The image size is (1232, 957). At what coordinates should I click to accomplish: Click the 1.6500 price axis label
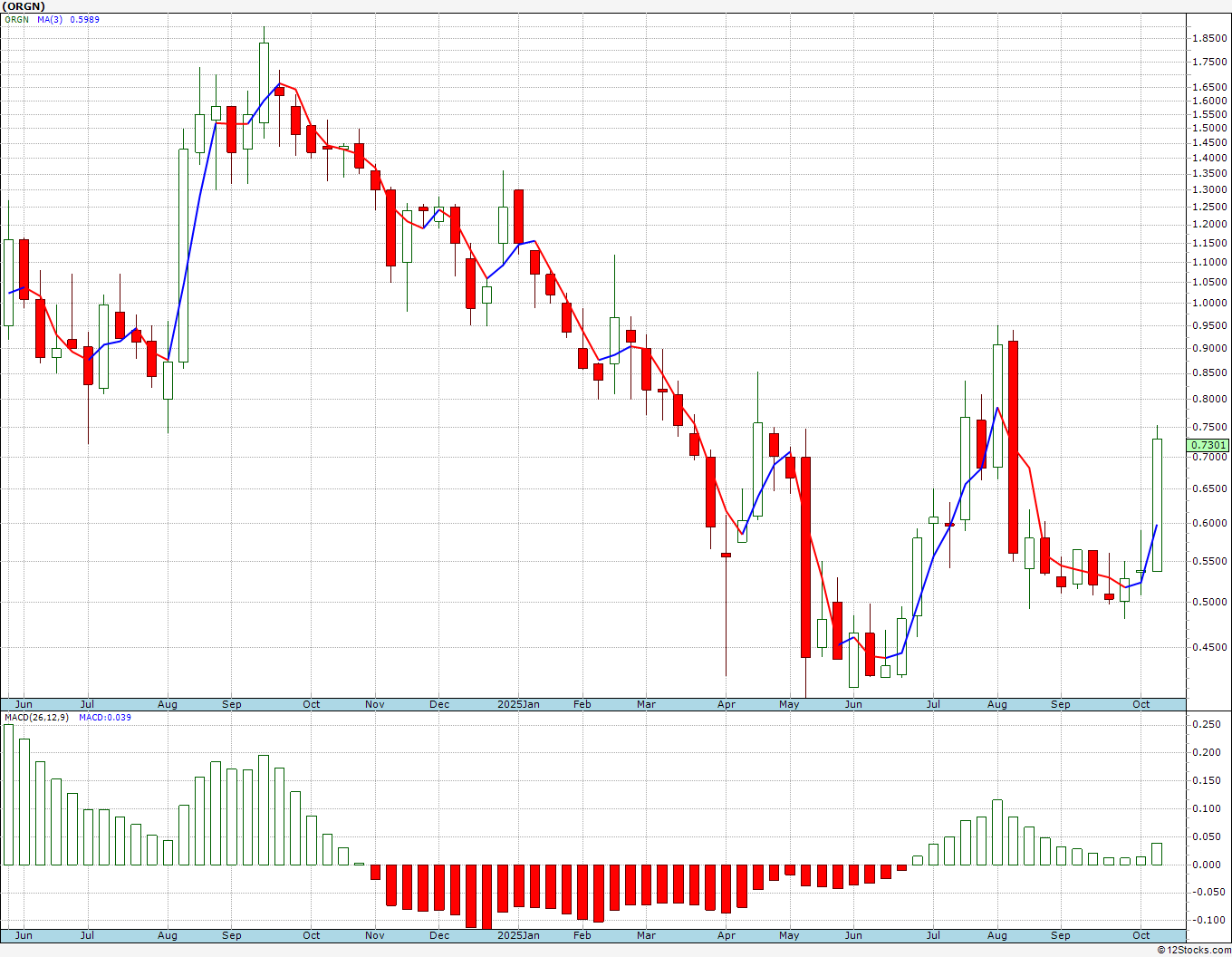pos(1210,87)
